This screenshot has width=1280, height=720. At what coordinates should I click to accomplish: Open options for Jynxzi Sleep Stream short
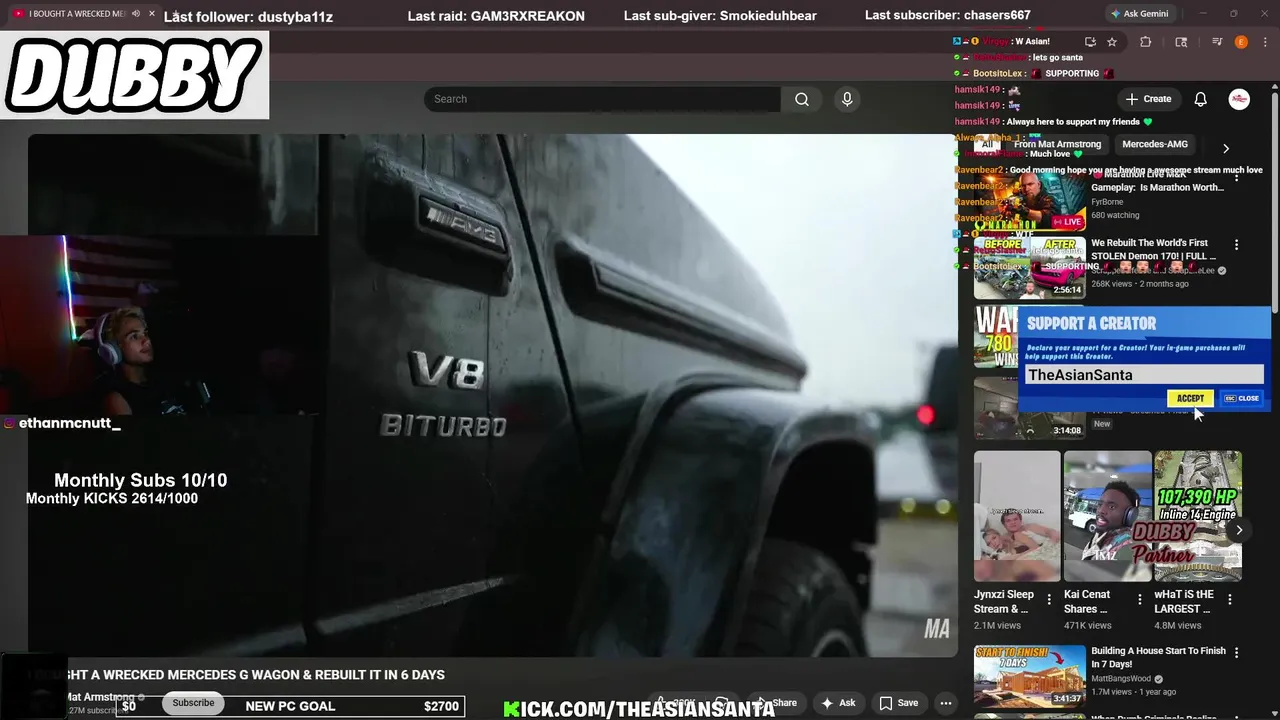pos(1049,600)
